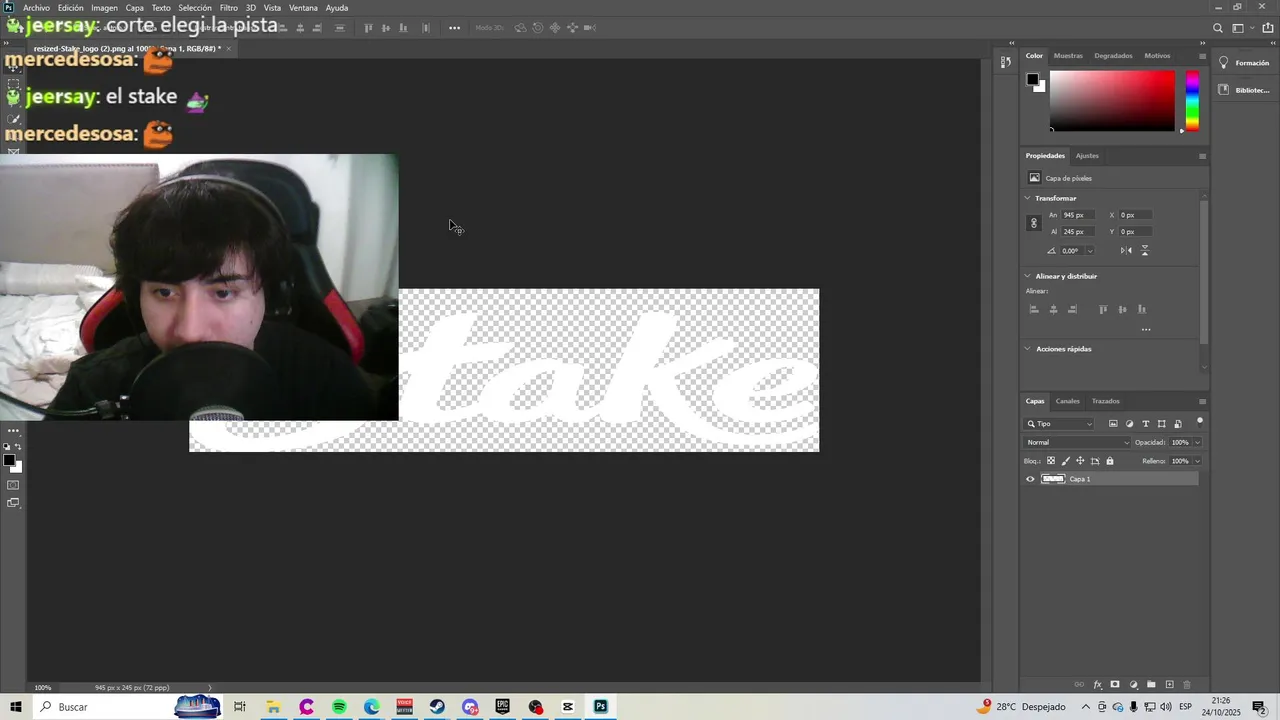Open Spotify from the taskbar

[x=339, y=707]
